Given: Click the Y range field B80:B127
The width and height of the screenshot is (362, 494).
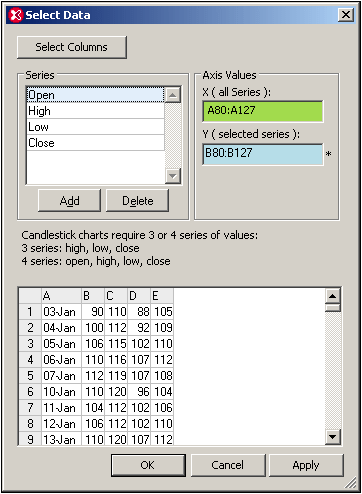Looking at the screenshot, I should click(263, 154).
